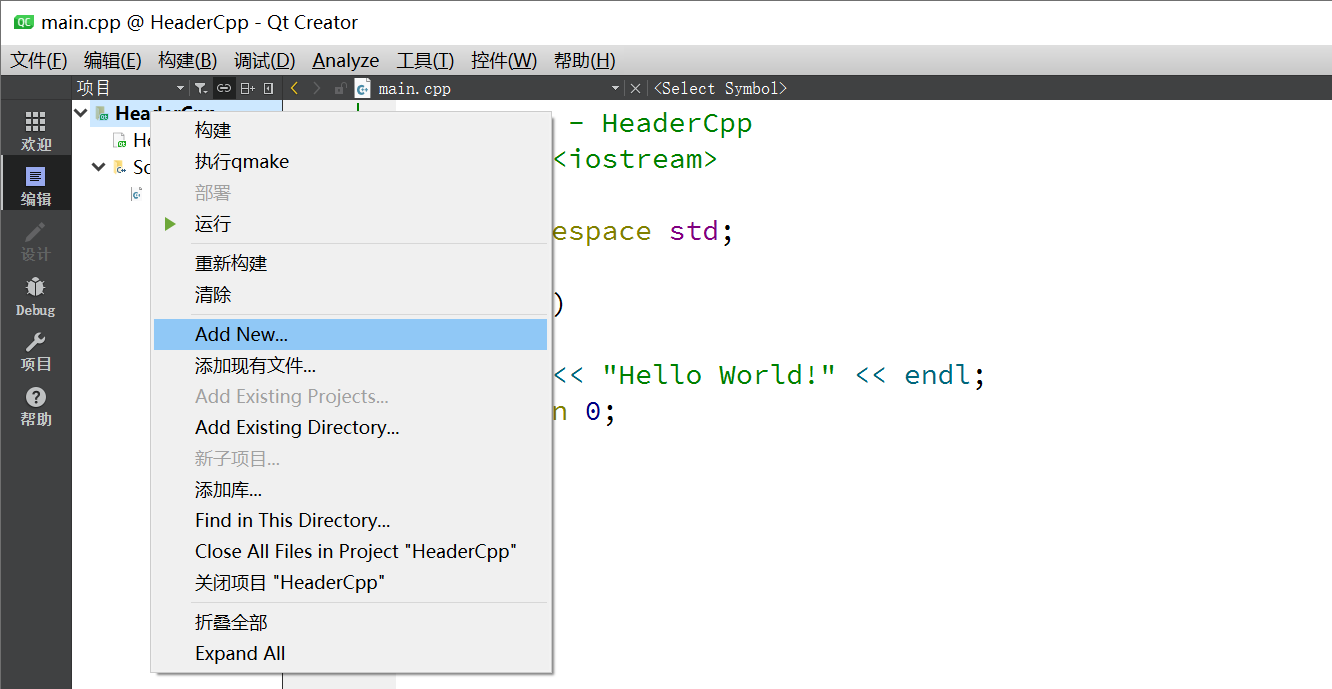Viewport: 1332px width, 689px height.
Task: Click the close side panel icon
Action: click(269, 88)
